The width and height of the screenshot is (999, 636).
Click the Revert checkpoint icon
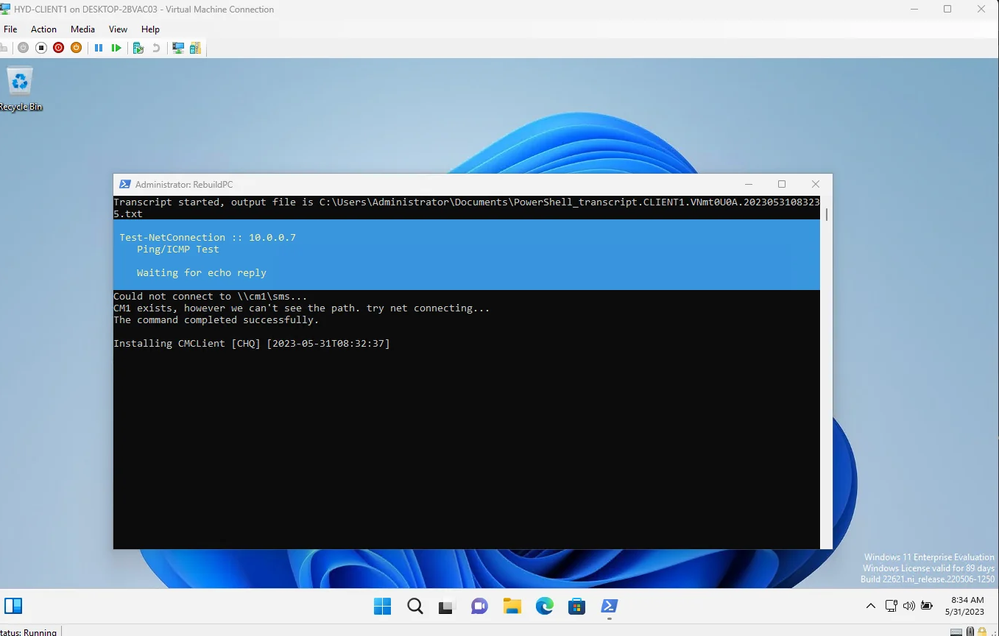[x=156, y=47]
